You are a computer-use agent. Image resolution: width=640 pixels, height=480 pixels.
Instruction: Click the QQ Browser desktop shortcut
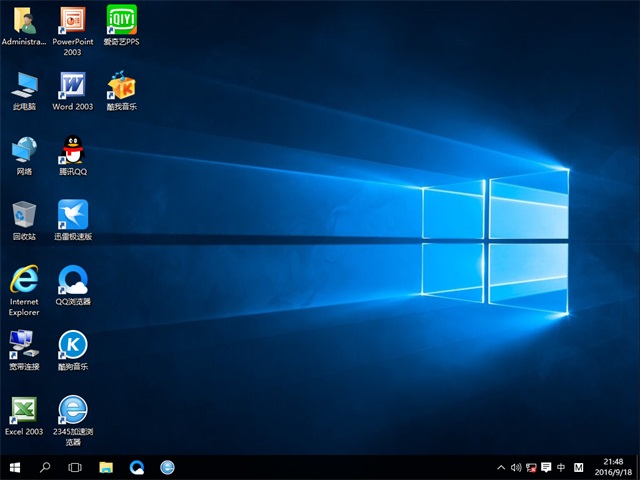click(72, 279)
